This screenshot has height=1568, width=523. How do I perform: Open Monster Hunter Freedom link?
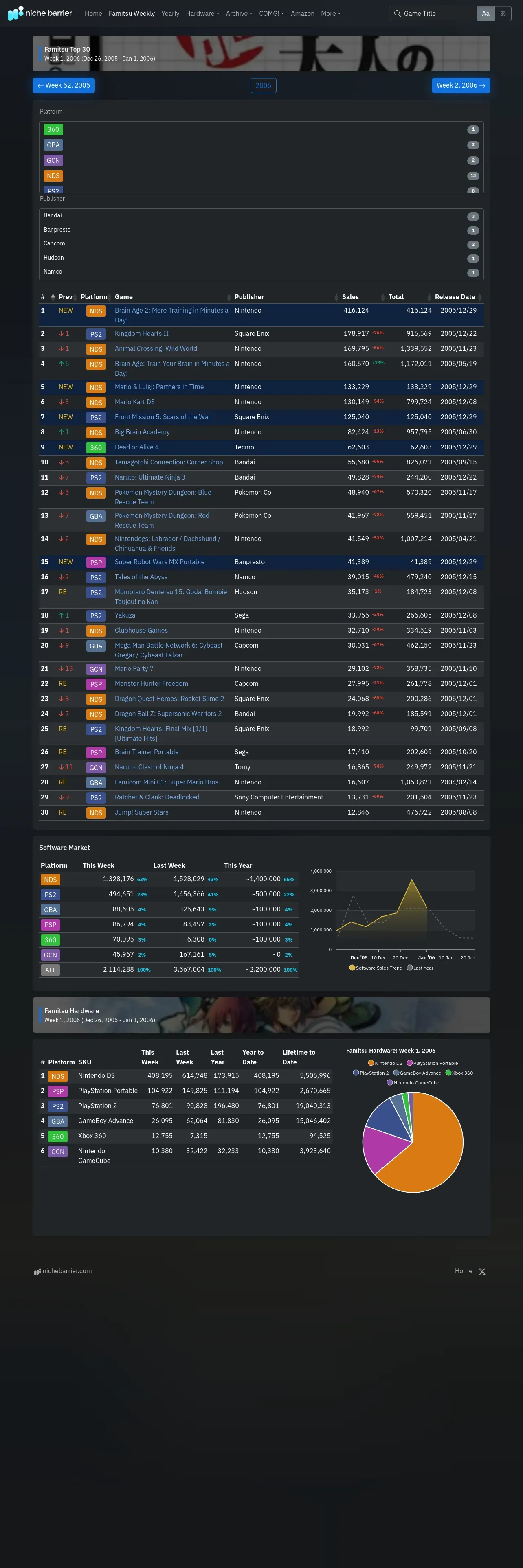coord(152,683)
